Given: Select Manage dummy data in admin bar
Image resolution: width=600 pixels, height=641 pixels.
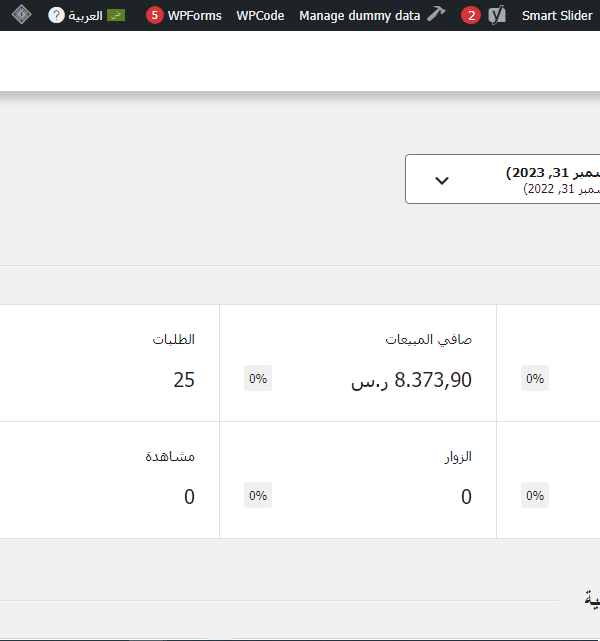Looking at the screenshot, I should pyautogui.click(x=360, y=16).
